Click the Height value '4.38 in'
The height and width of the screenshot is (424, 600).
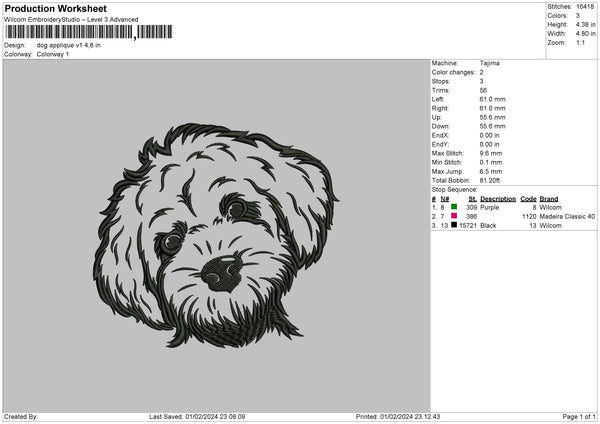[585, 24]
